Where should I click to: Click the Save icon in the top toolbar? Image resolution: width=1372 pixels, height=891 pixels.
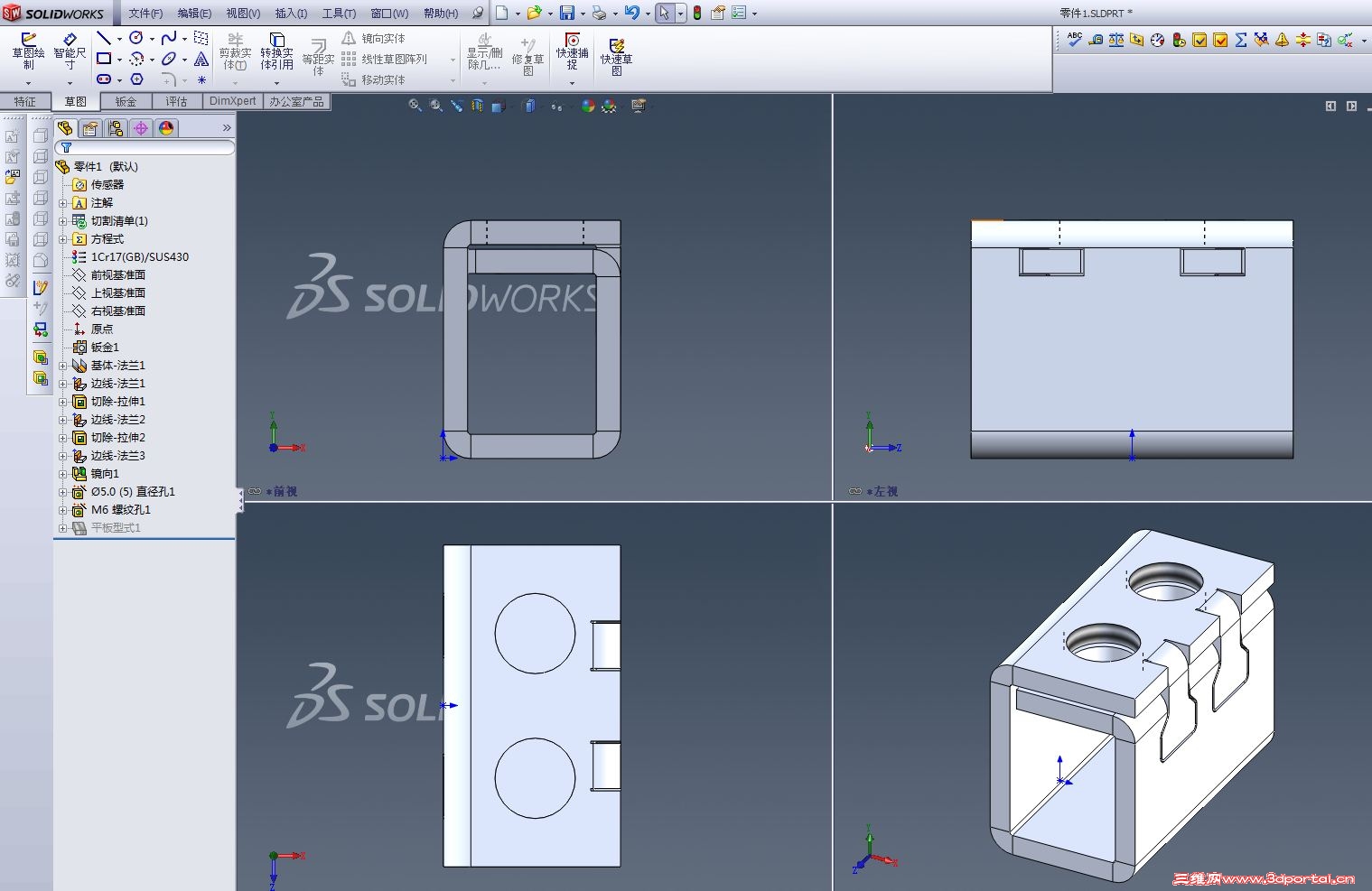(567, 13)
